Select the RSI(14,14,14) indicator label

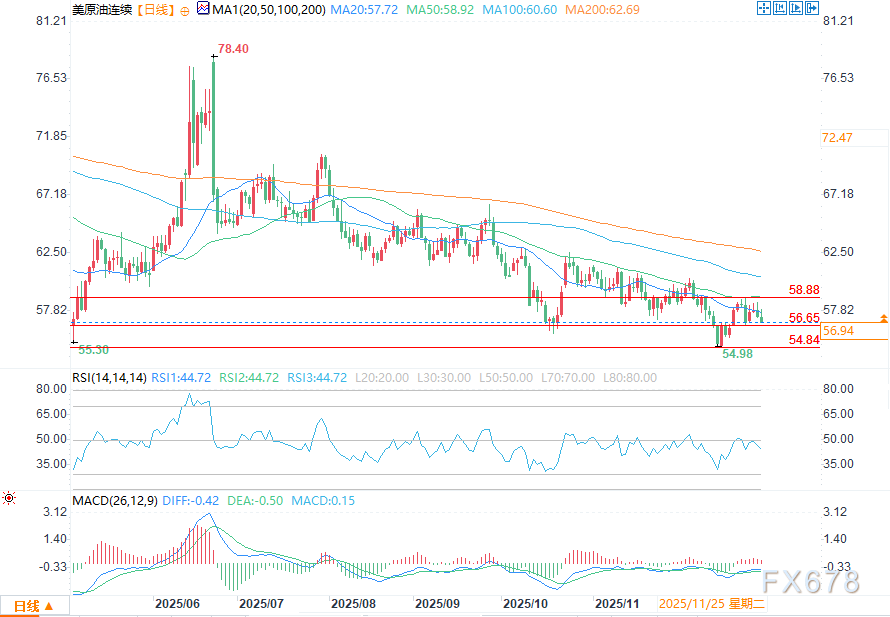(110, 377)
